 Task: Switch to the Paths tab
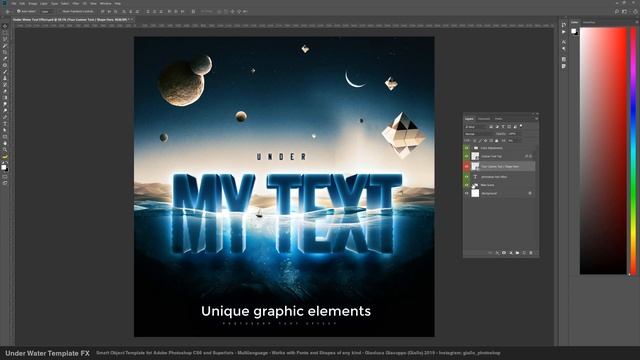click(x=498, y=119)
